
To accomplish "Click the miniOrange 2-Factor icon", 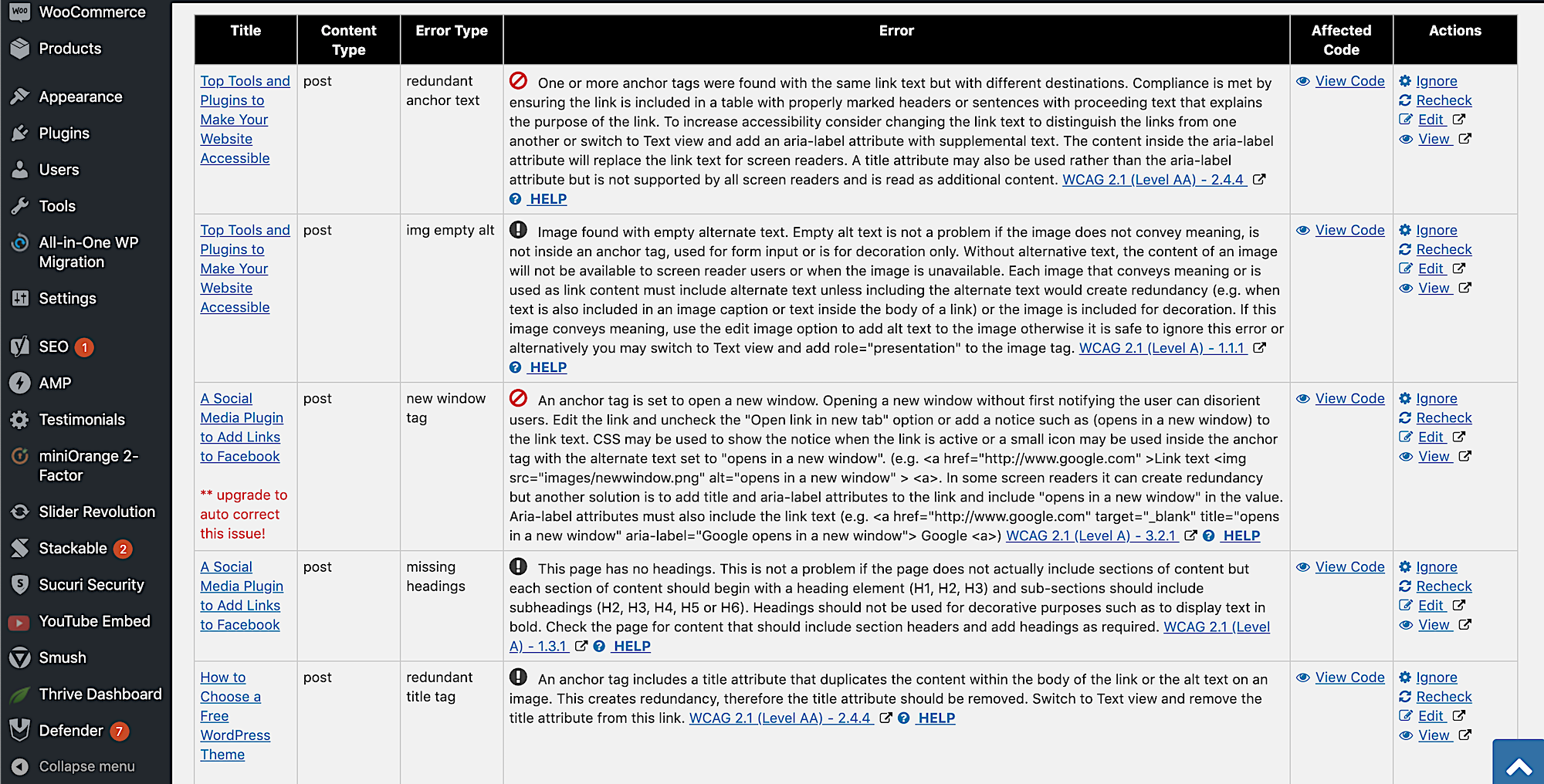I will [20, 456].
